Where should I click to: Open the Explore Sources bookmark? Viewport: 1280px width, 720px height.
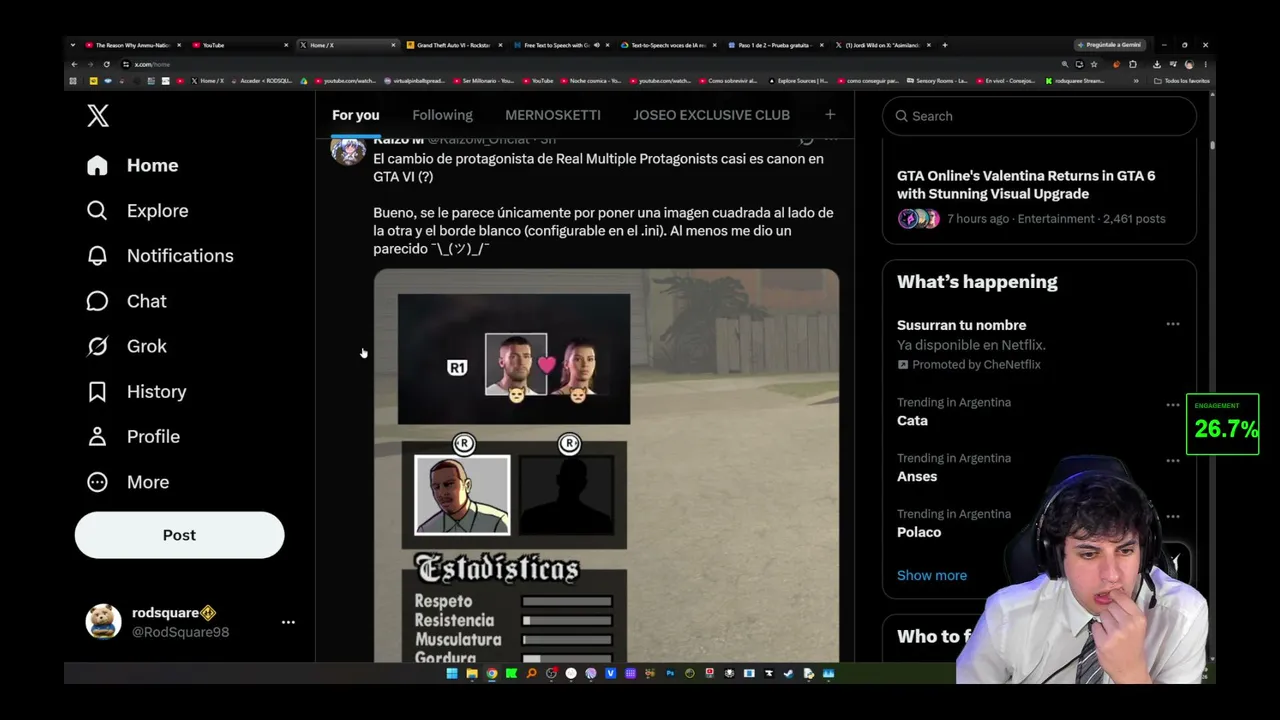(797, 81)
